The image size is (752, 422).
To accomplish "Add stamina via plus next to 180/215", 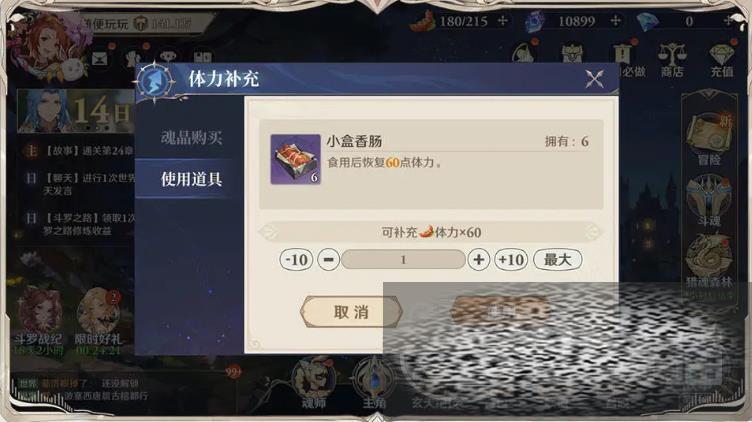I will (502, 21).
